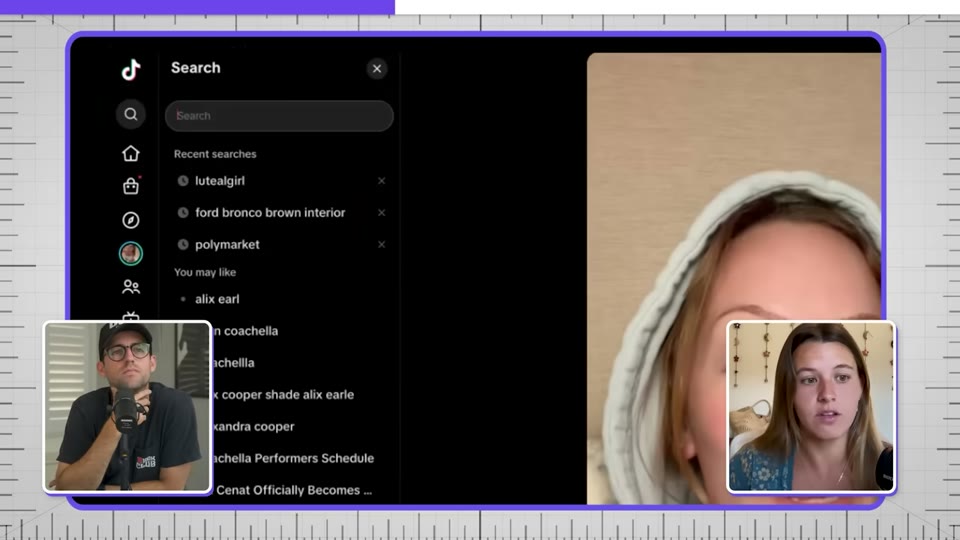960x540 pixels.
Task: Open the Shop bag icon
Action: (x=130, y=186)
